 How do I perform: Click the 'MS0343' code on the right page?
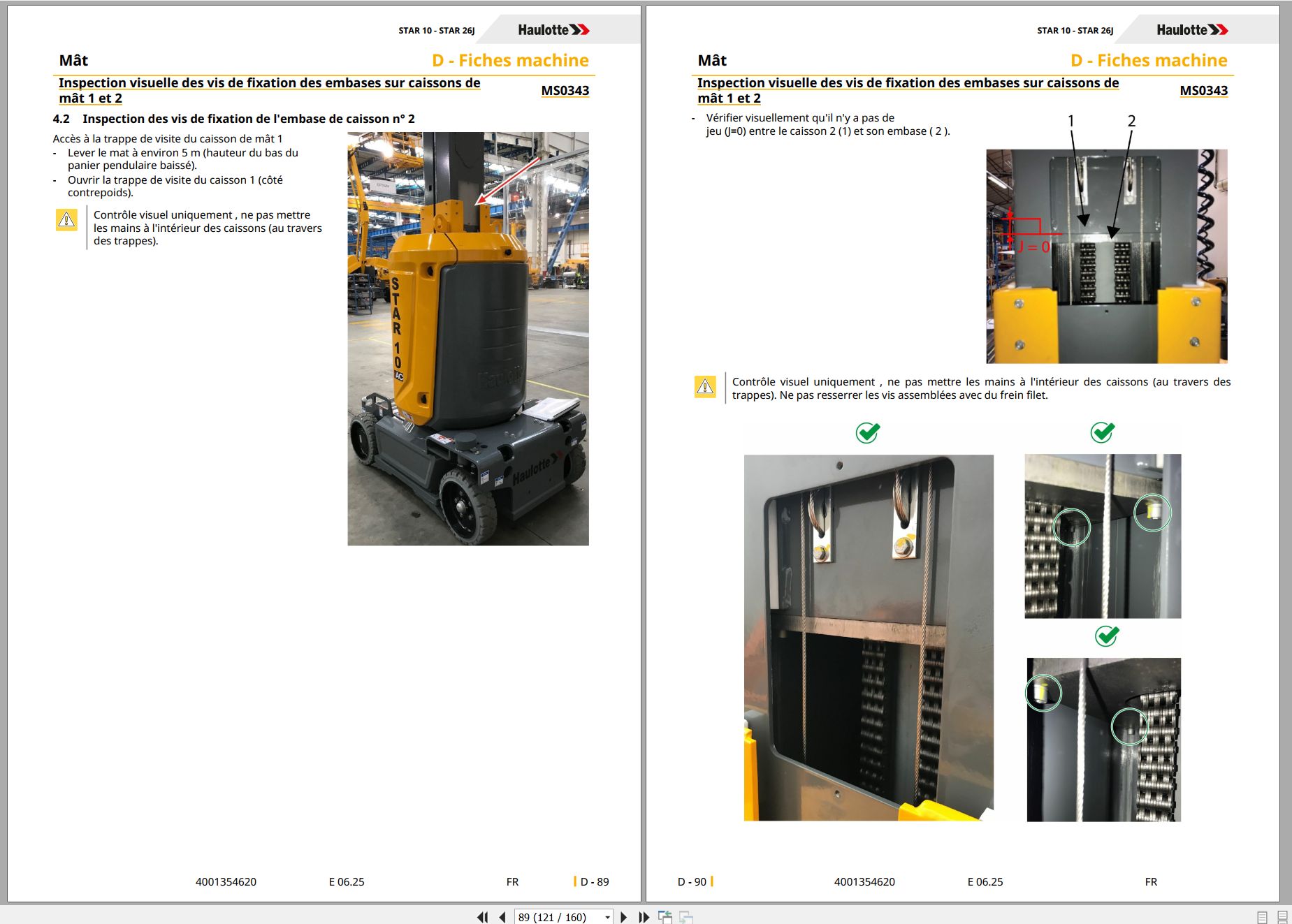1203,91
